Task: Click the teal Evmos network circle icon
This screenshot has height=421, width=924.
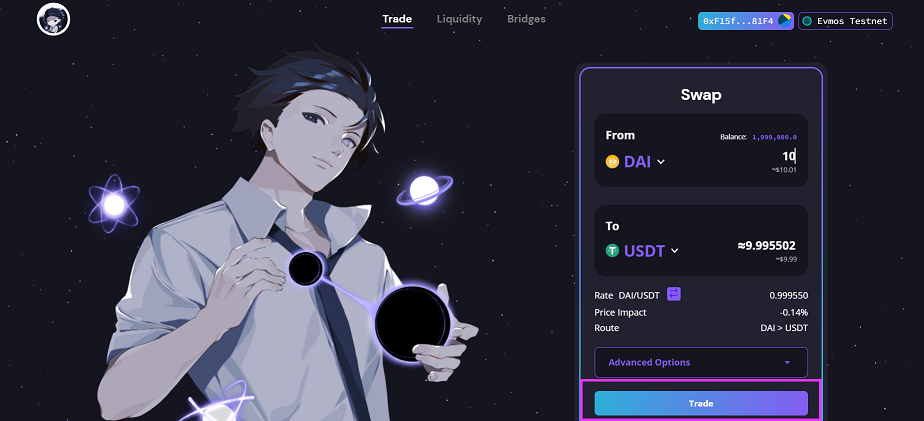Action: tap(807, 21)
